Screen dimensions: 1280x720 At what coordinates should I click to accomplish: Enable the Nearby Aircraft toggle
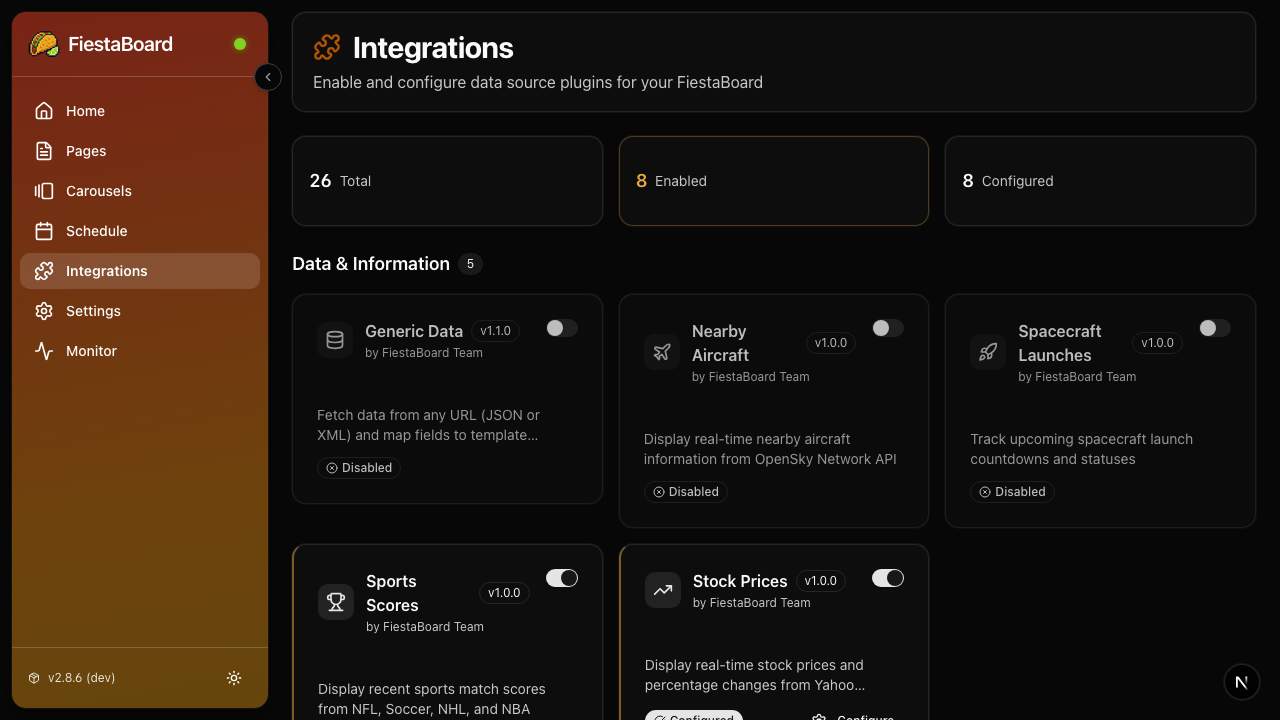[x=888, y=328]
